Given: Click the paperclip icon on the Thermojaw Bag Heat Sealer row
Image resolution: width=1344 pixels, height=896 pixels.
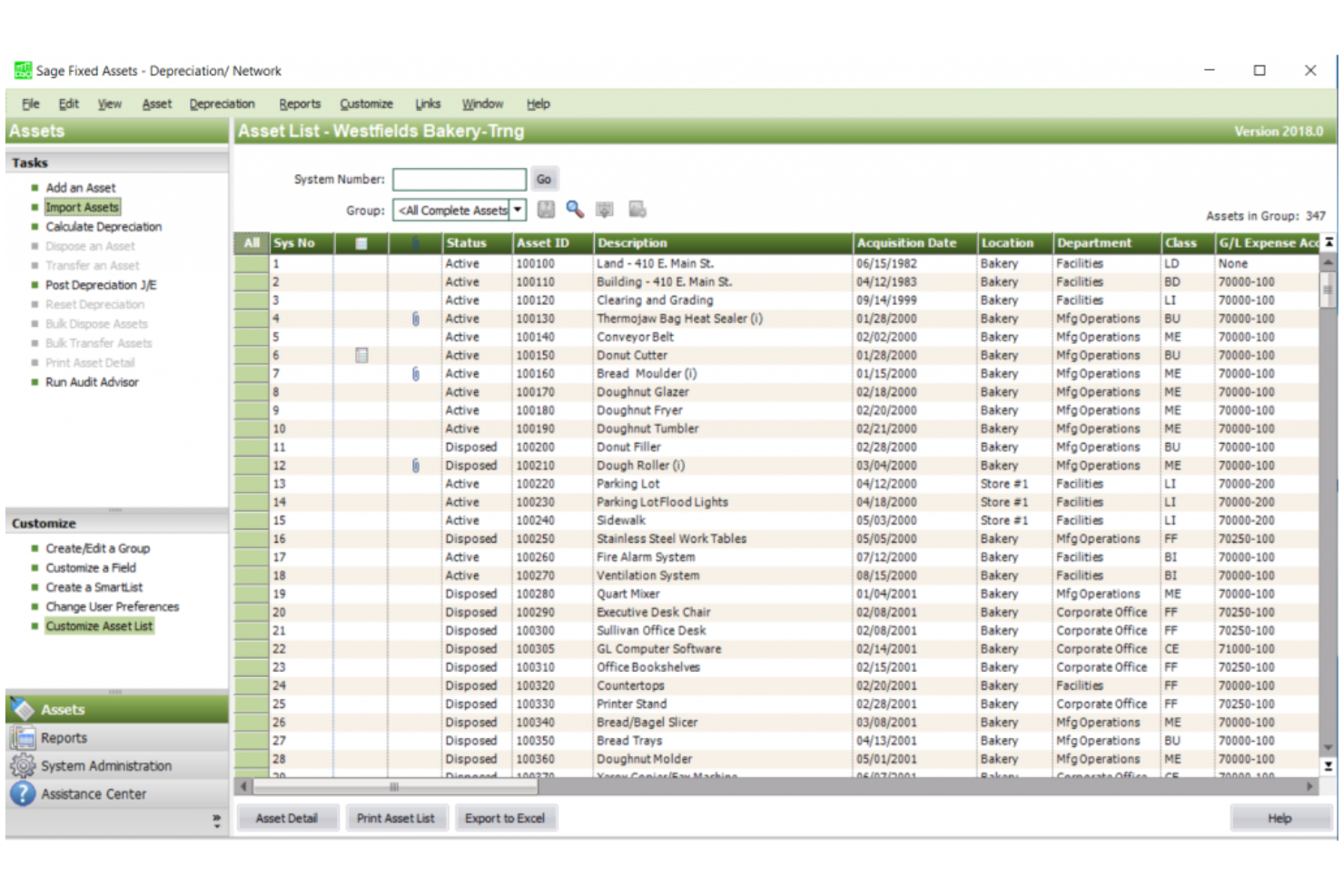Looking at the screenshot, I should coord(416,319).
